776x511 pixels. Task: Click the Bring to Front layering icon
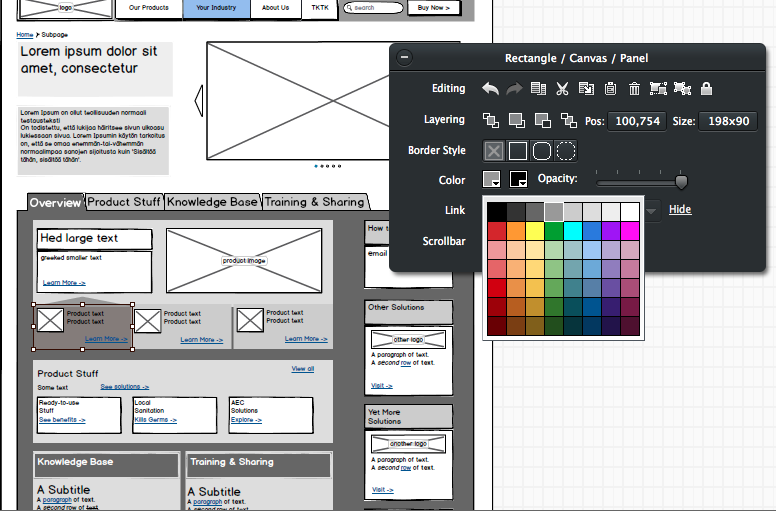coord(491,120)
